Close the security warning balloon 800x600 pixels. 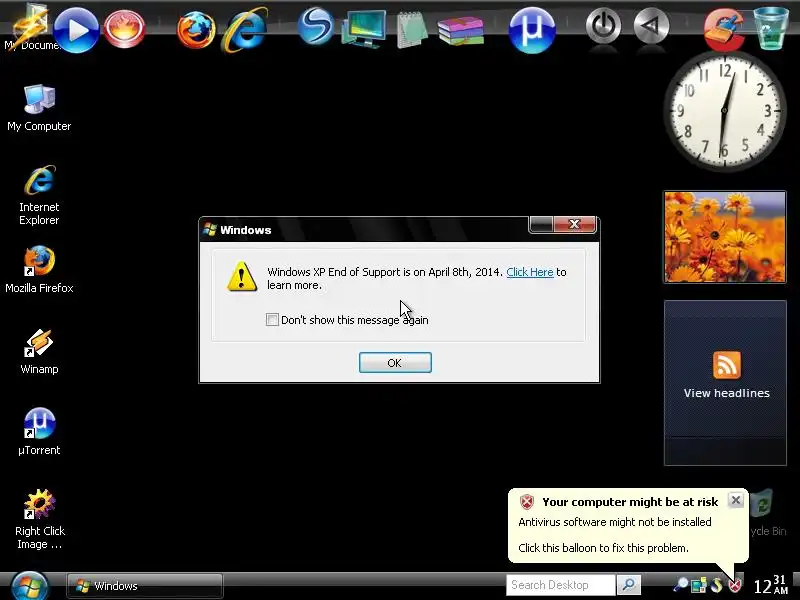736,500
